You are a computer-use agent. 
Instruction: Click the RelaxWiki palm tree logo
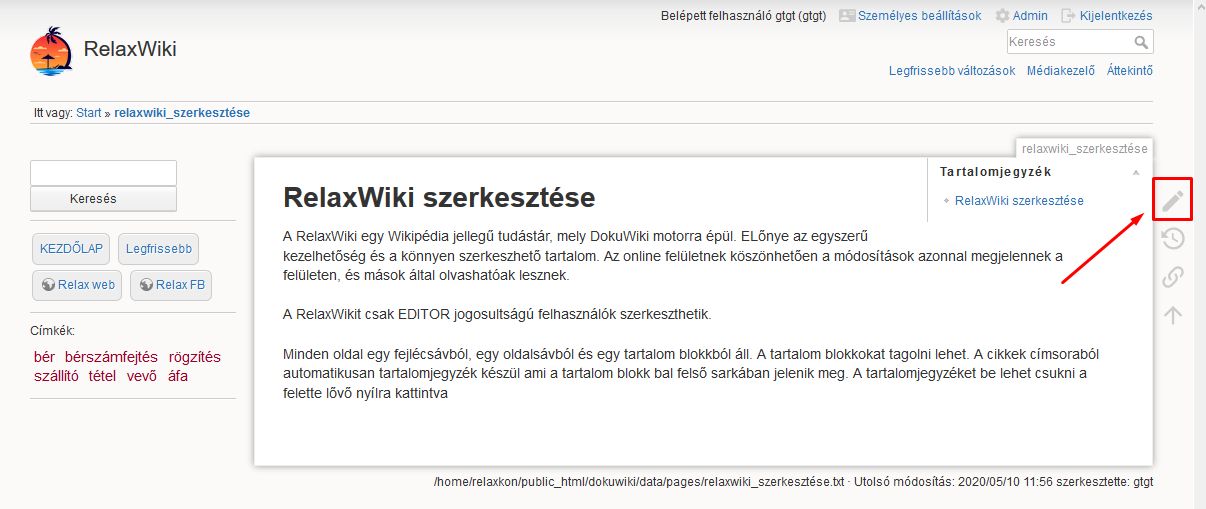[x=51, y=52]
